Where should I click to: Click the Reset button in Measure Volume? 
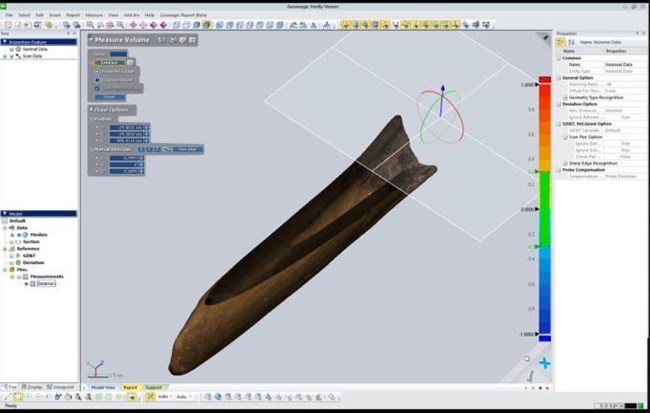[x=108, y=97]
